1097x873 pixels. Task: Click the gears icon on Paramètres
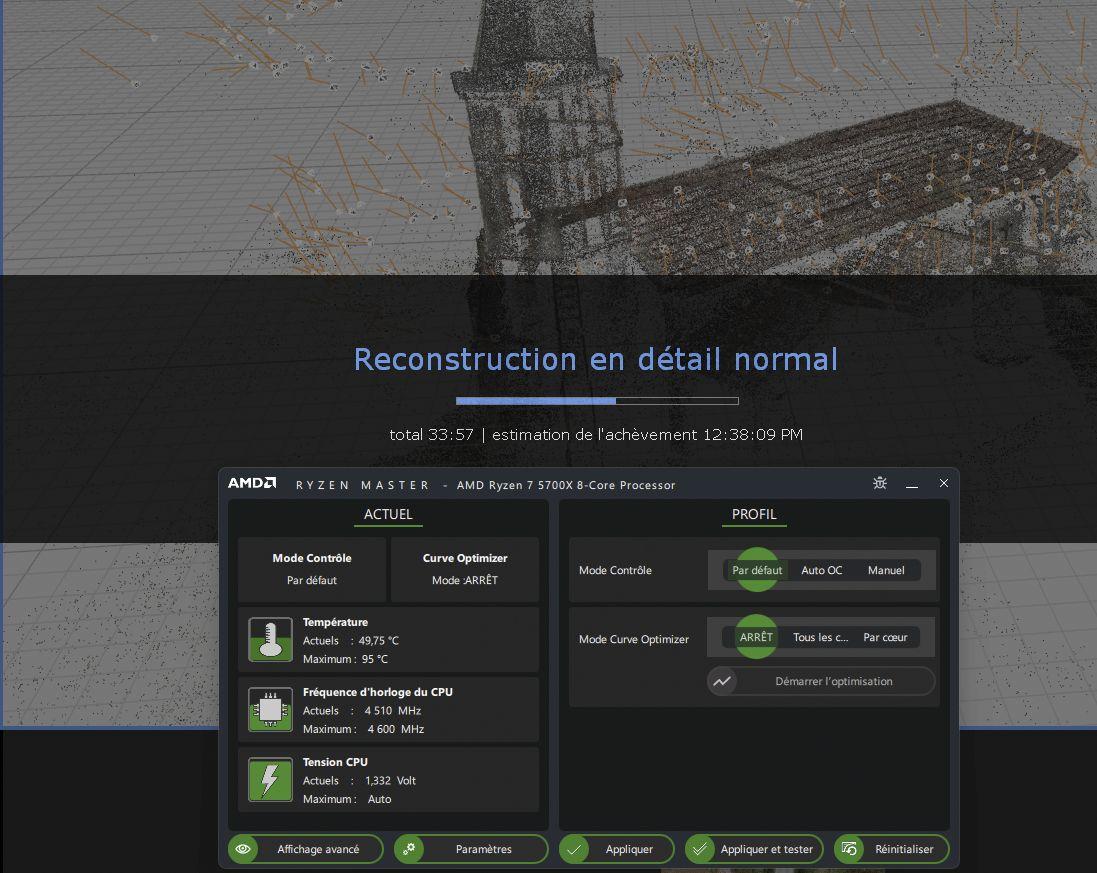point(409,849)
